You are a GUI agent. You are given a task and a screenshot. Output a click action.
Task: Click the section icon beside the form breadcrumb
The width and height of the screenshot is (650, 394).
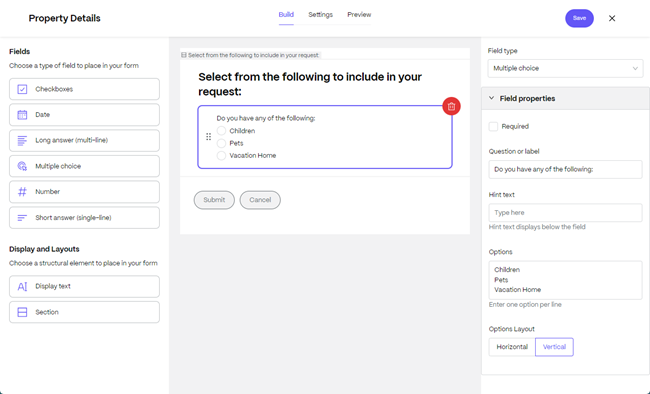pyautogui.click(x=184, y=55)
